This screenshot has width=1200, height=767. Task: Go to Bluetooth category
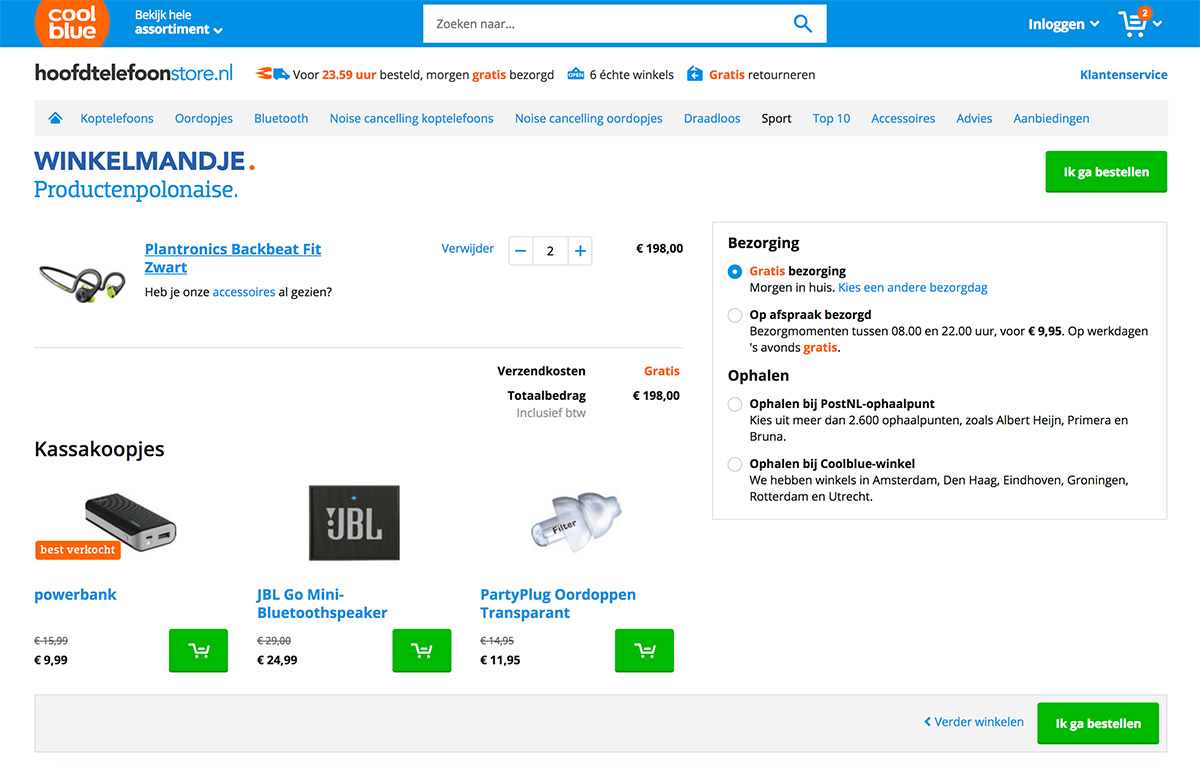tap(281, 118)
